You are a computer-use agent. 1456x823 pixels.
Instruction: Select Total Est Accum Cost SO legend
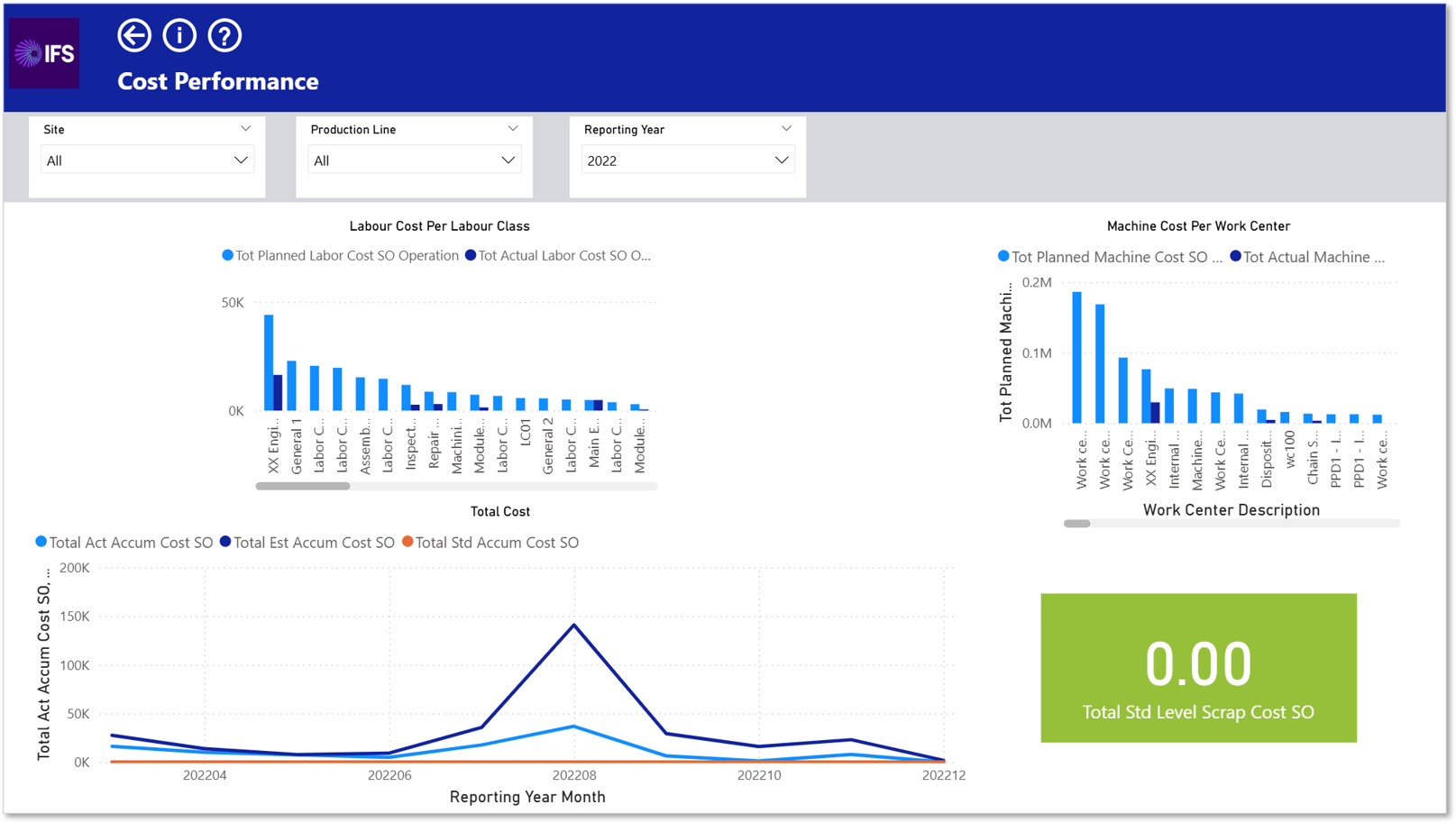pos(307,542)
